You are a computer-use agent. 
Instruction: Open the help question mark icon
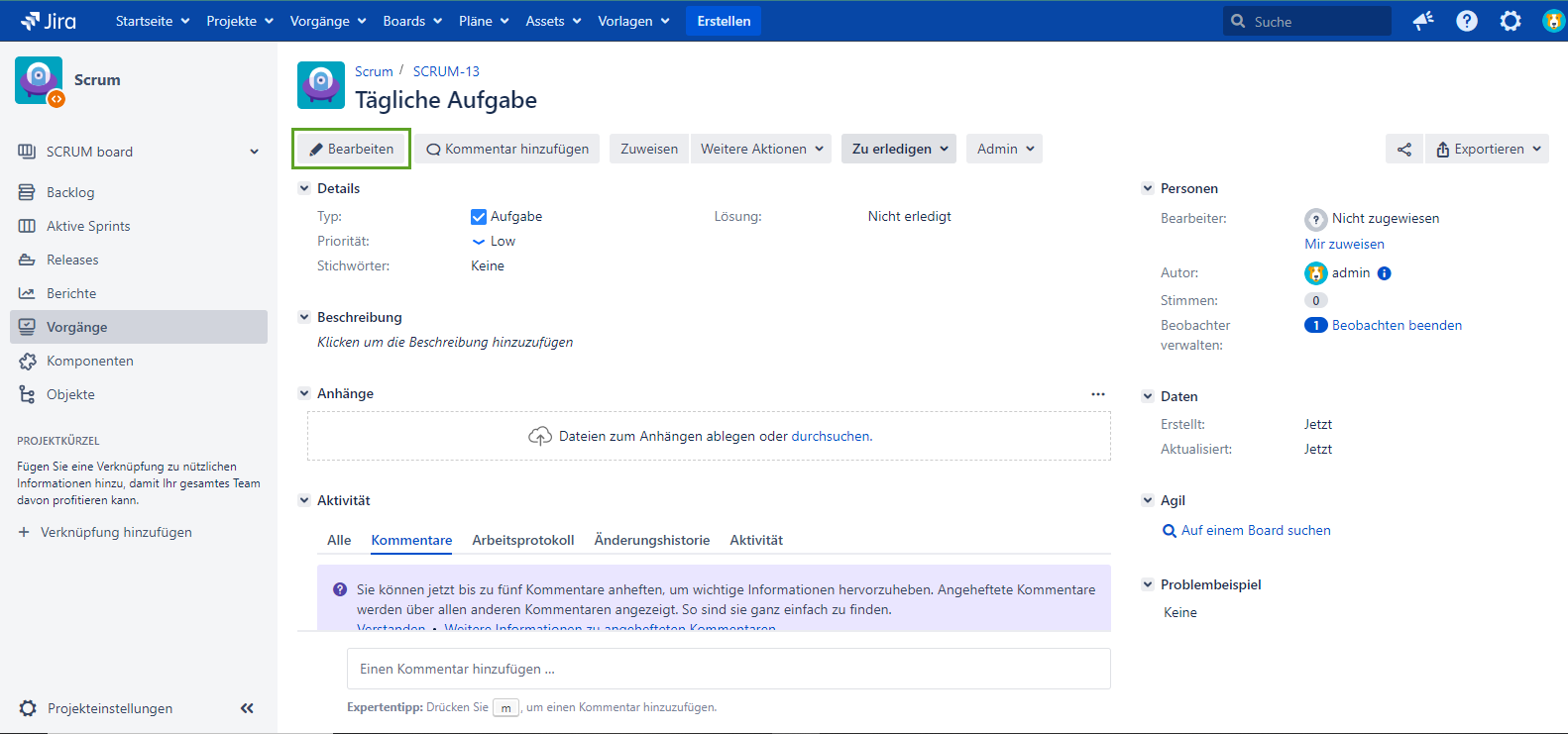pos(1467,21)
